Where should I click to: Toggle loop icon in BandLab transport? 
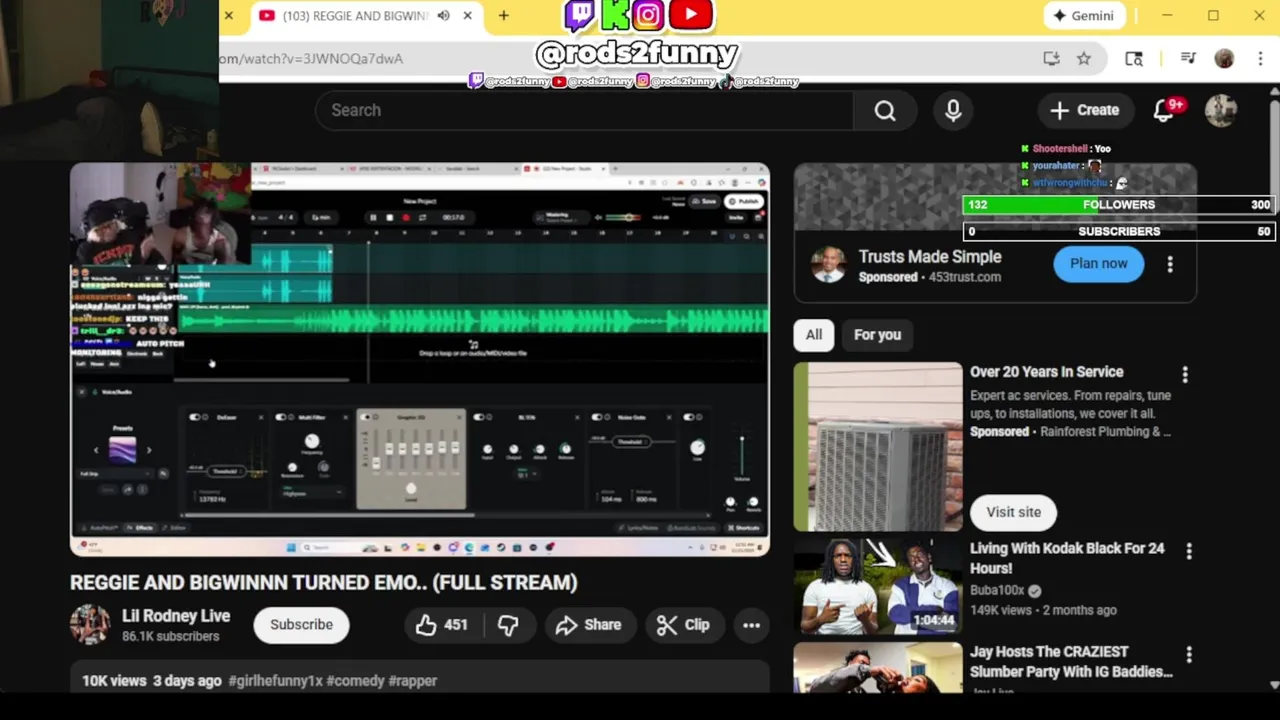pos(421,217)
